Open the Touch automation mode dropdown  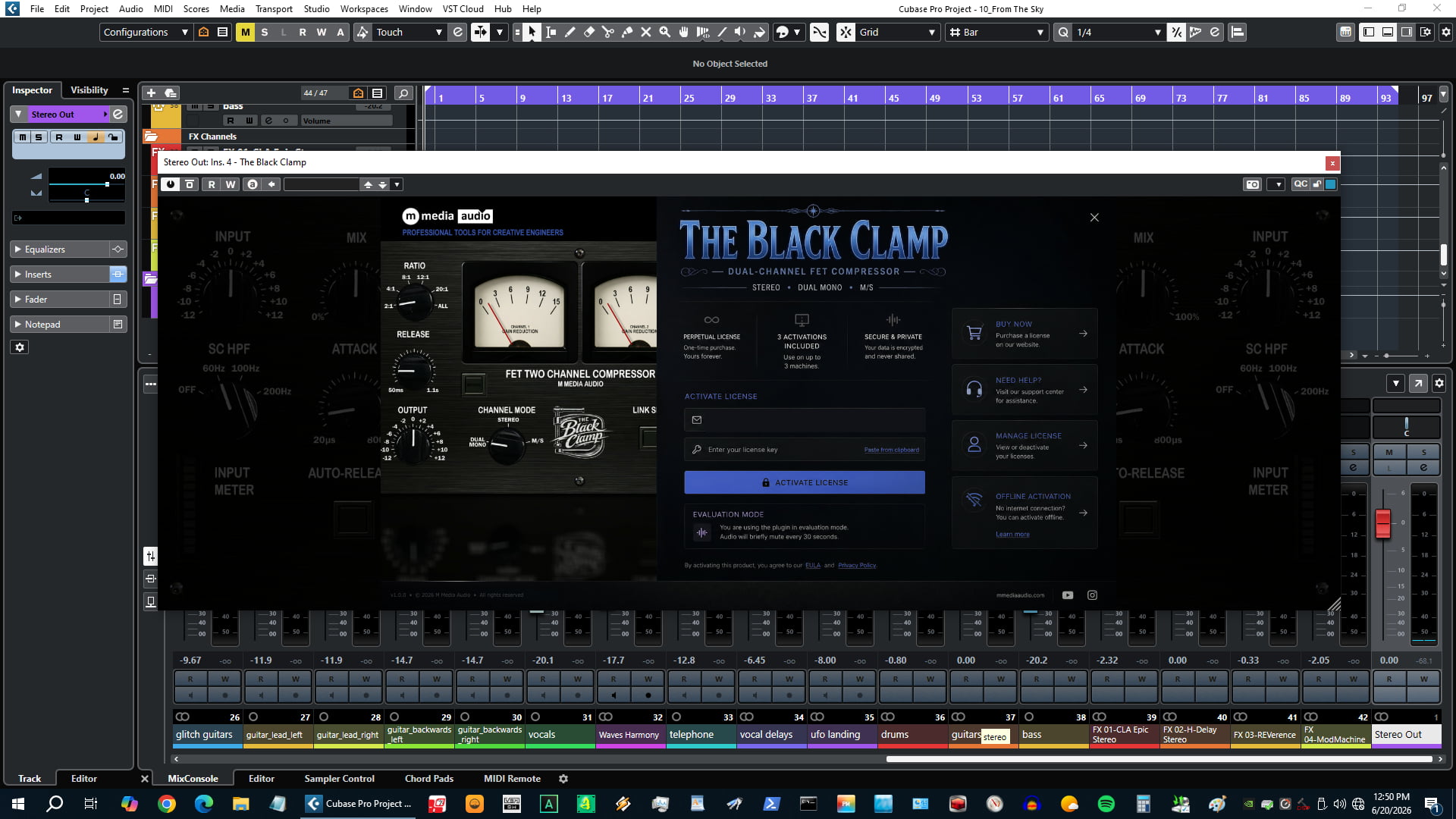[x=409, y=32]
